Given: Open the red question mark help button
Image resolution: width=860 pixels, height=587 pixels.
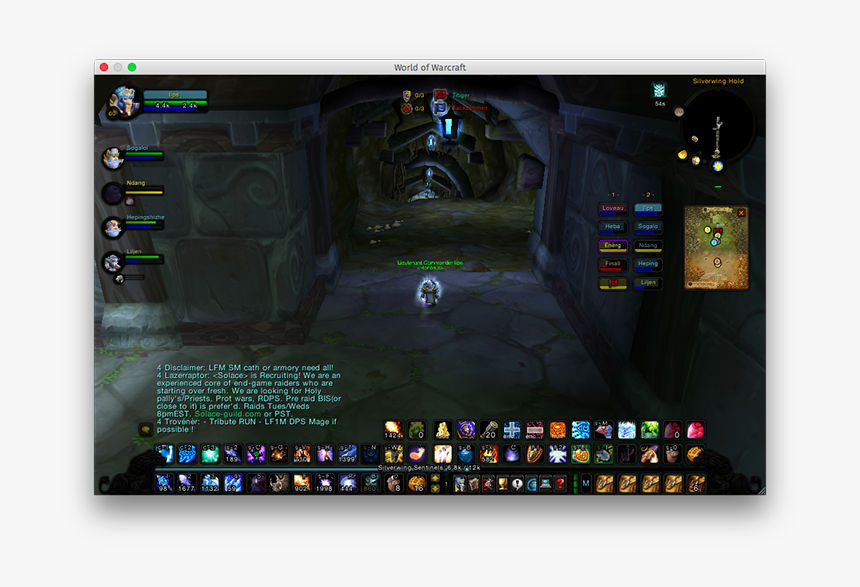Looking at the screenshot, I should point(560,484).
